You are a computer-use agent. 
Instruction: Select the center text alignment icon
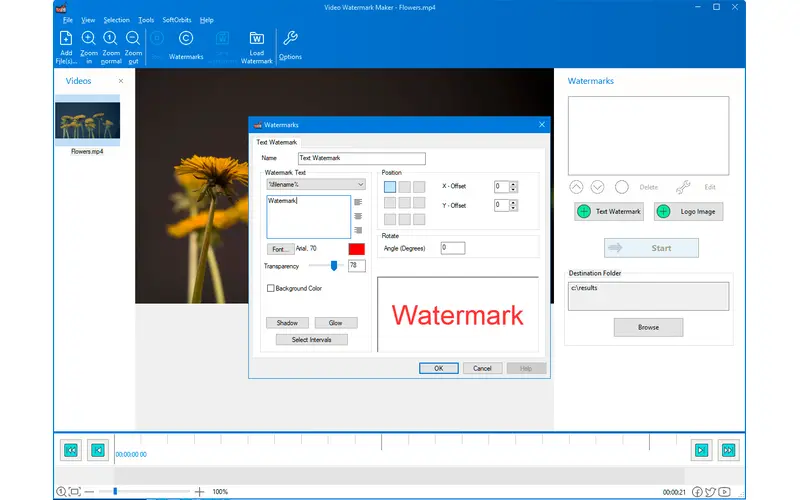pyautogui.click(x=358, y=215)
